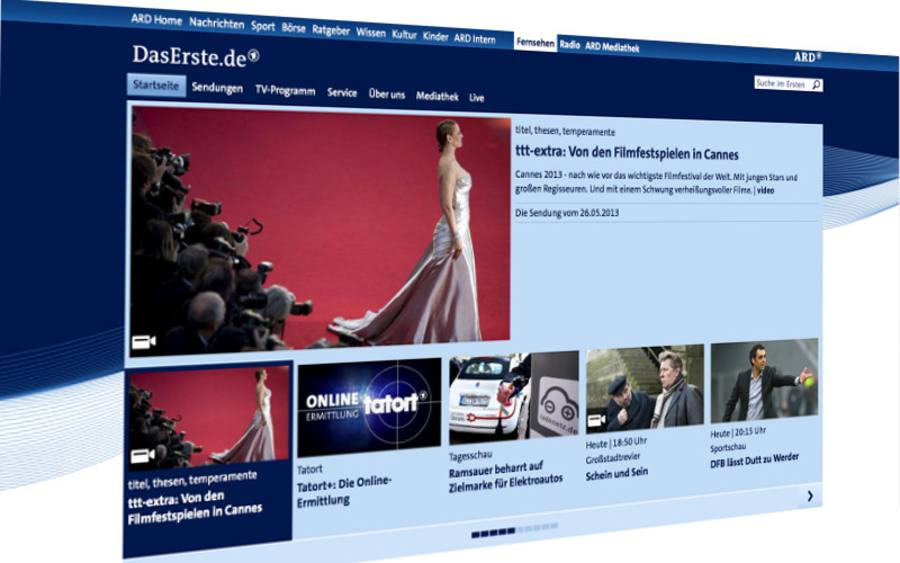Click Tatort label under Tatort thumbnail

309,469
